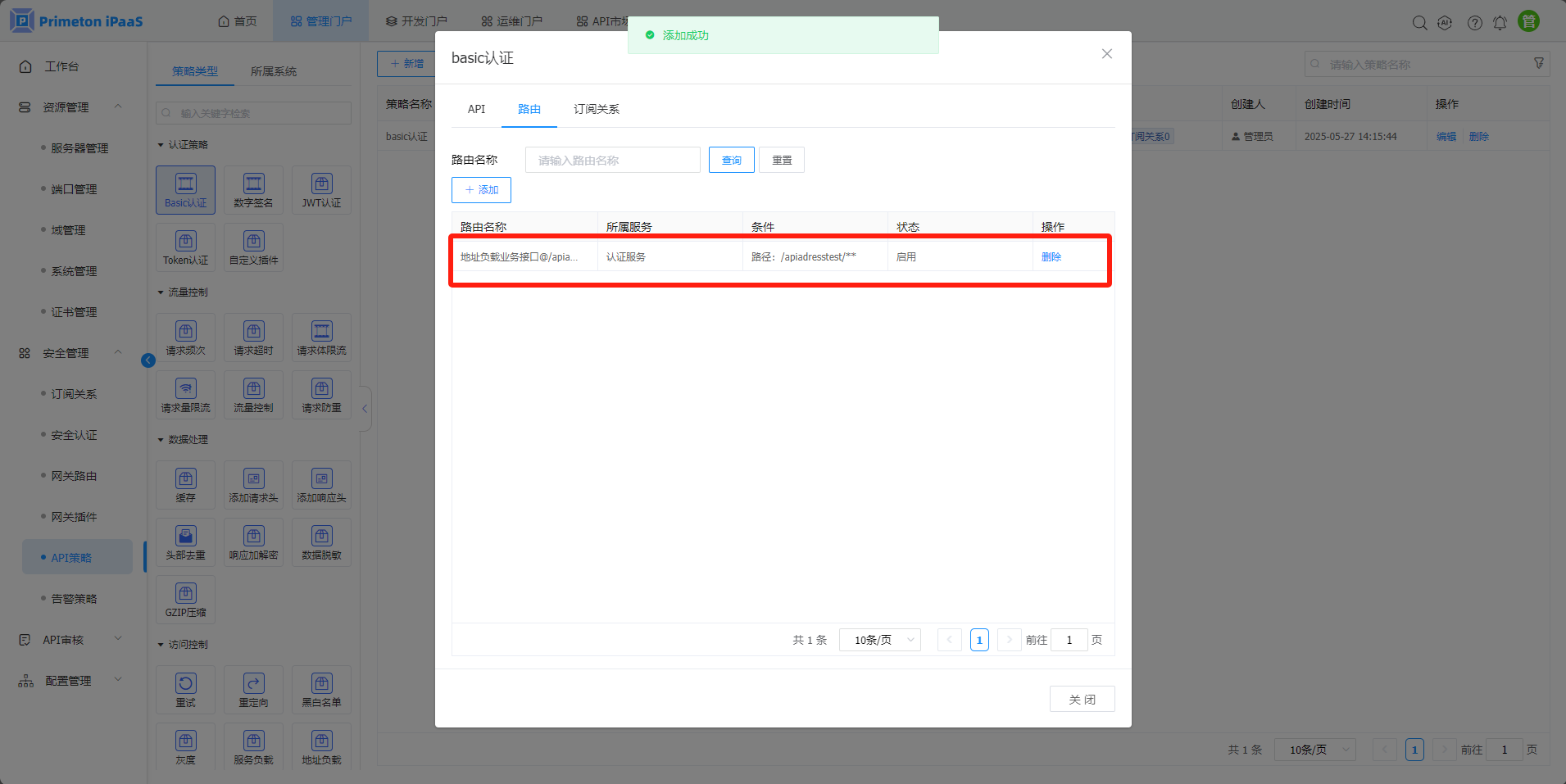The width and height of the screenshot is (1566, 784).
Task: Focus the 路由名称 input field
Action: pos(612,161)
